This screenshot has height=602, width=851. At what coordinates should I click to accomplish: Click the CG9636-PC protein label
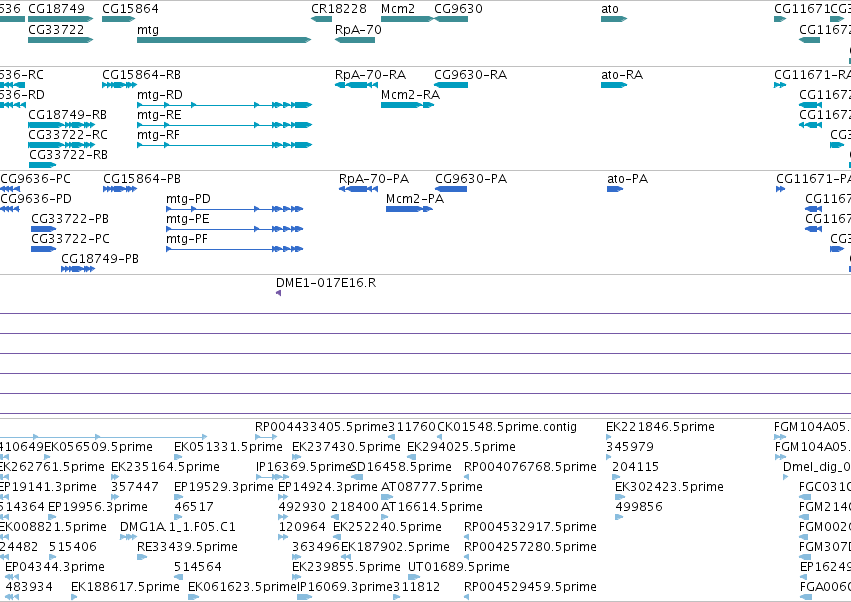(x=36, y=179)
